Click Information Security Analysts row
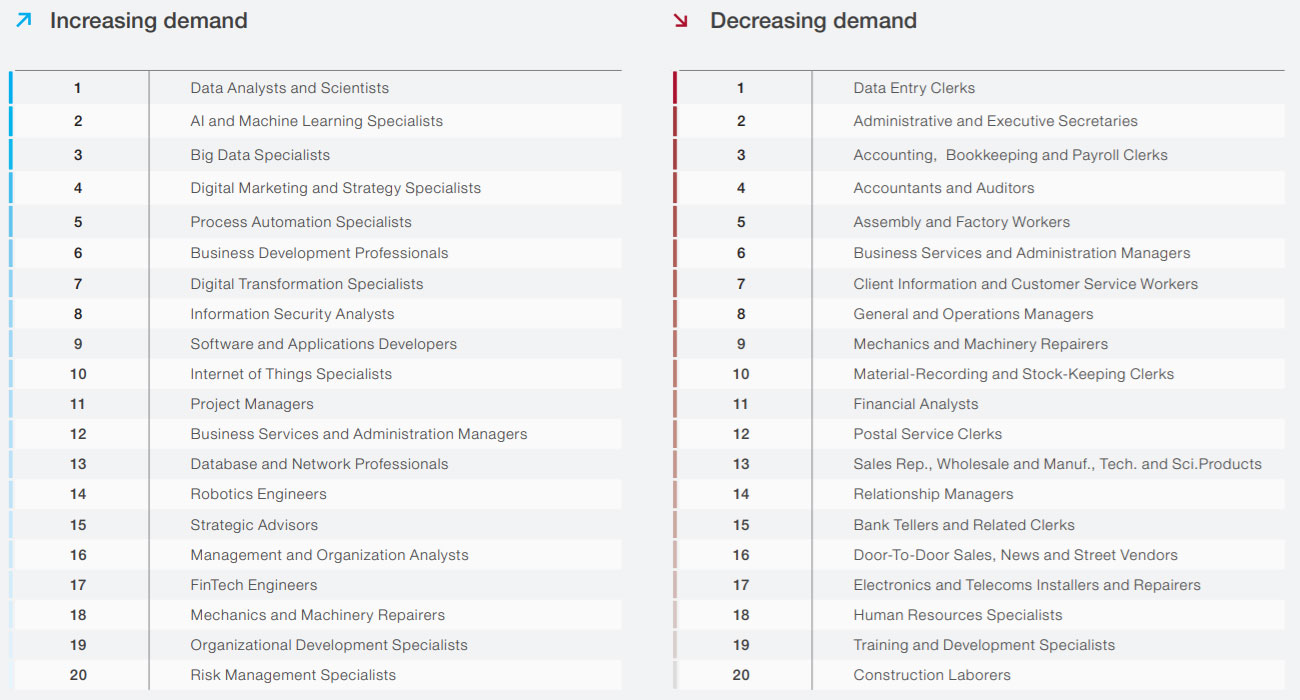The width and height of the screenshot is (1300, 700). point(292,314)
